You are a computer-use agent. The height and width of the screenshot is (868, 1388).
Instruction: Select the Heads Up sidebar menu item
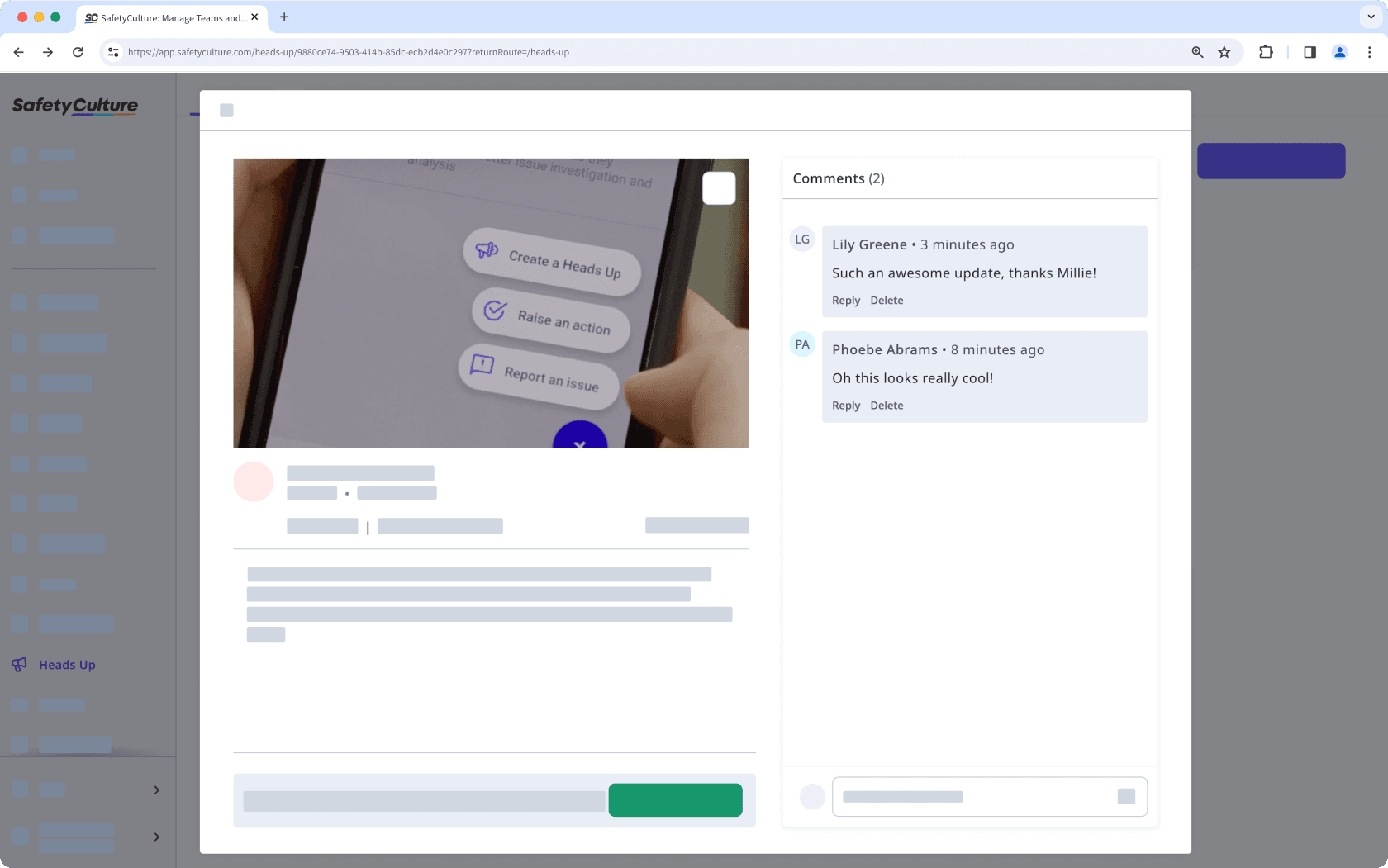(67, 665)
